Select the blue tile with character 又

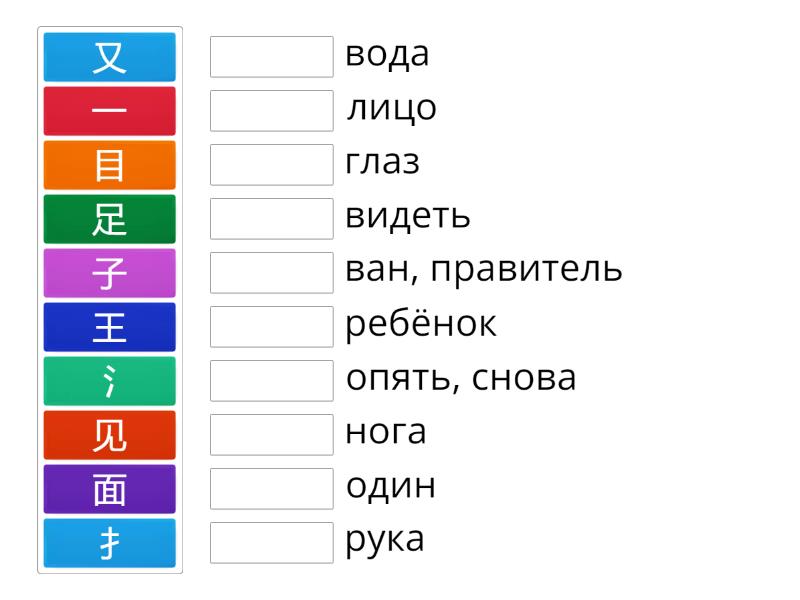[110, 56]
